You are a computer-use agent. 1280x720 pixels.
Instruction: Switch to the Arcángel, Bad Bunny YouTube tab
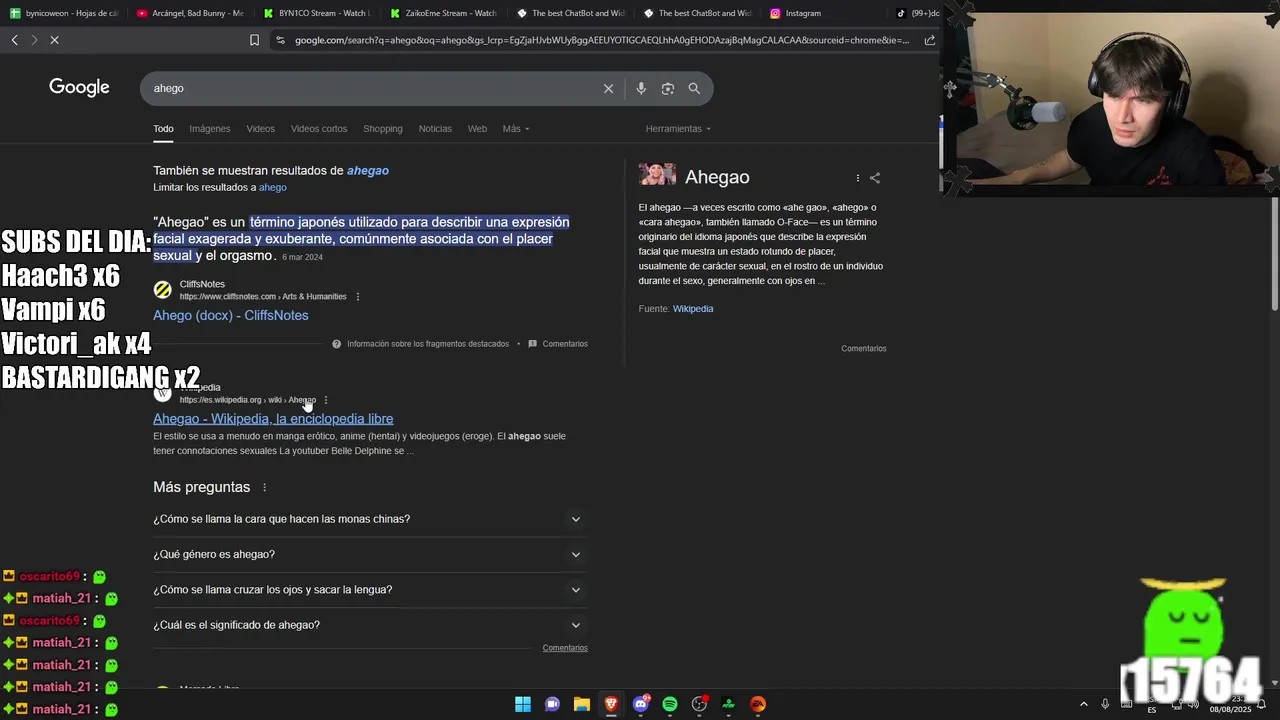(x=190, y=13)
